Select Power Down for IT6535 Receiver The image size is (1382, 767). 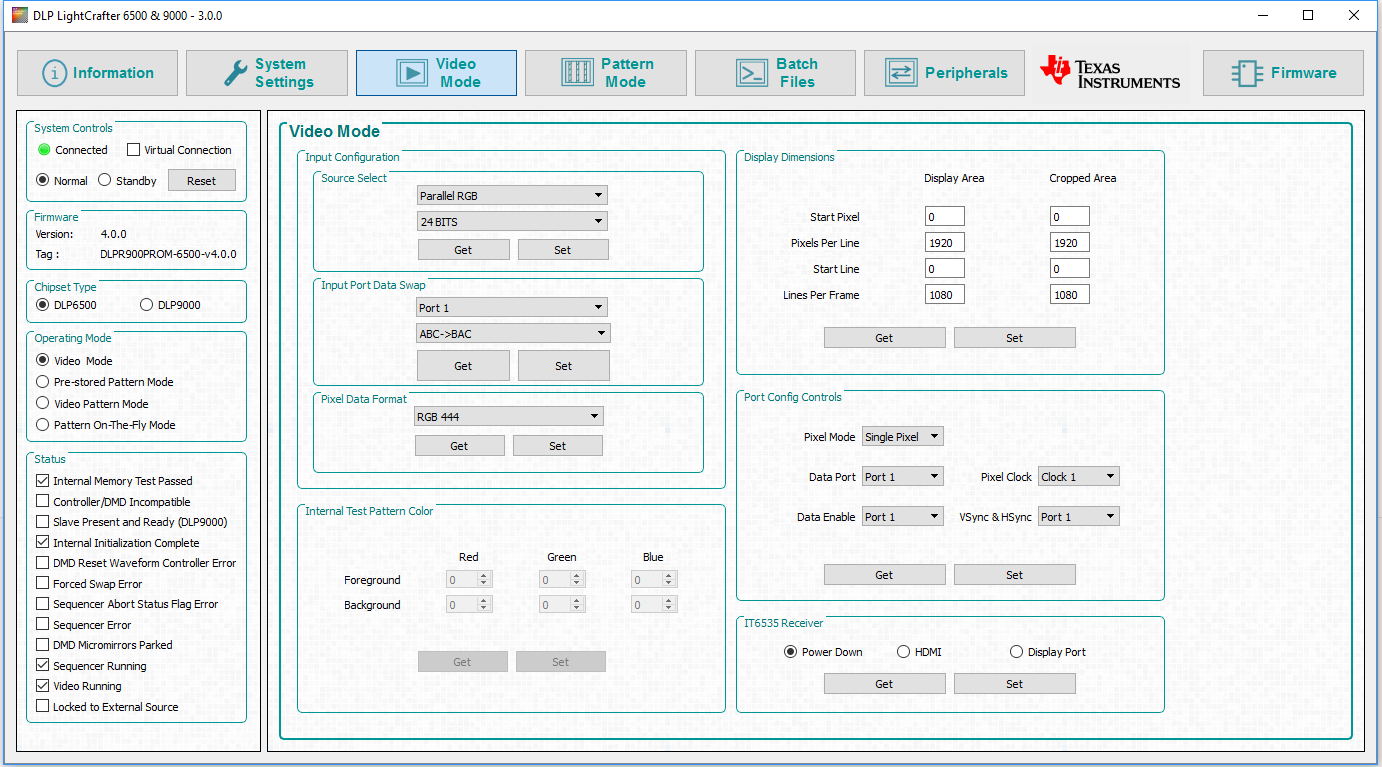791,652
